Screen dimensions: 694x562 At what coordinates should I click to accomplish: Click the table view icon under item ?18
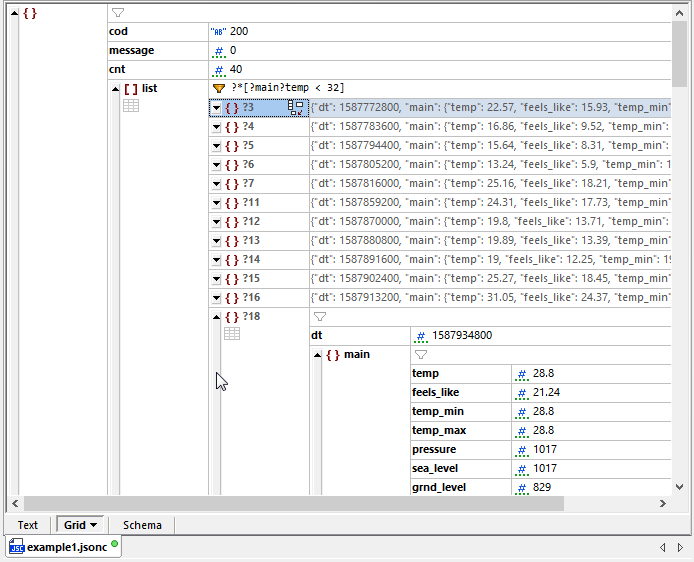(232, 334)
